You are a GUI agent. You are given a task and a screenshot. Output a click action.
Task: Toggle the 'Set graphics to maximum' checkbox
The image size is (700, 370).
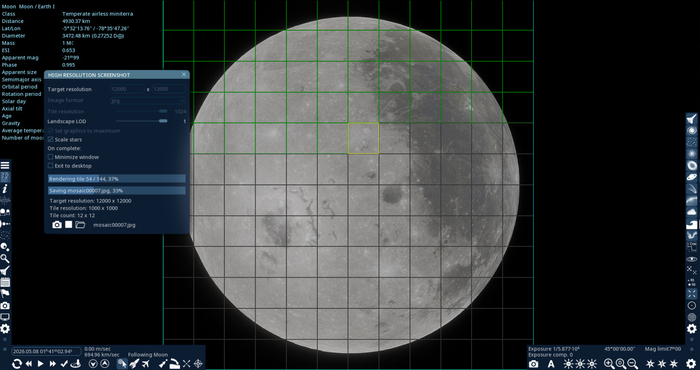point(50,131)
